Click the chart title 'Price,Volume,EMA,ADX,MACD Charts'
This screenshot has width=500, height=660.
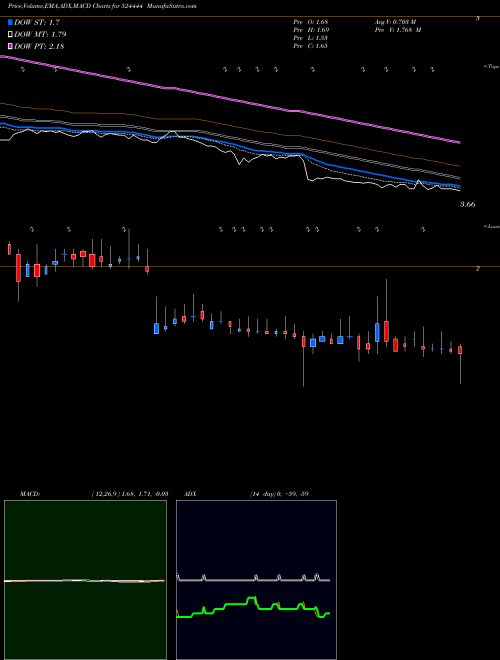pyautogui.click(x=61, y=7)
